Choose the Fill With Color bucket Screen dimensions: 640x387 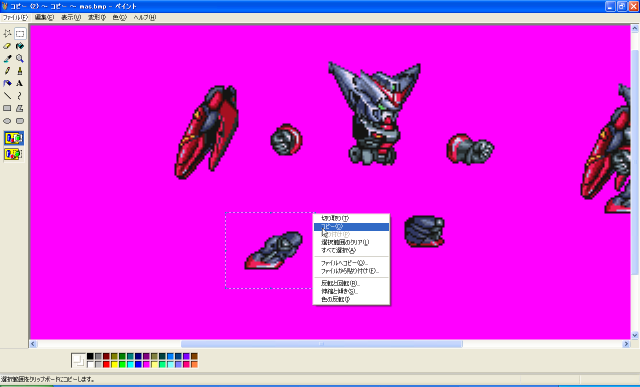click(x=20, y=46)
